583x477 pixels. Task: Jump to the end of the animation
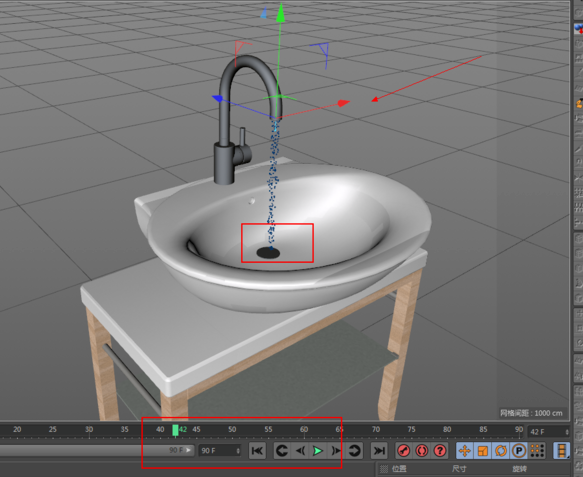pos(379,451)
